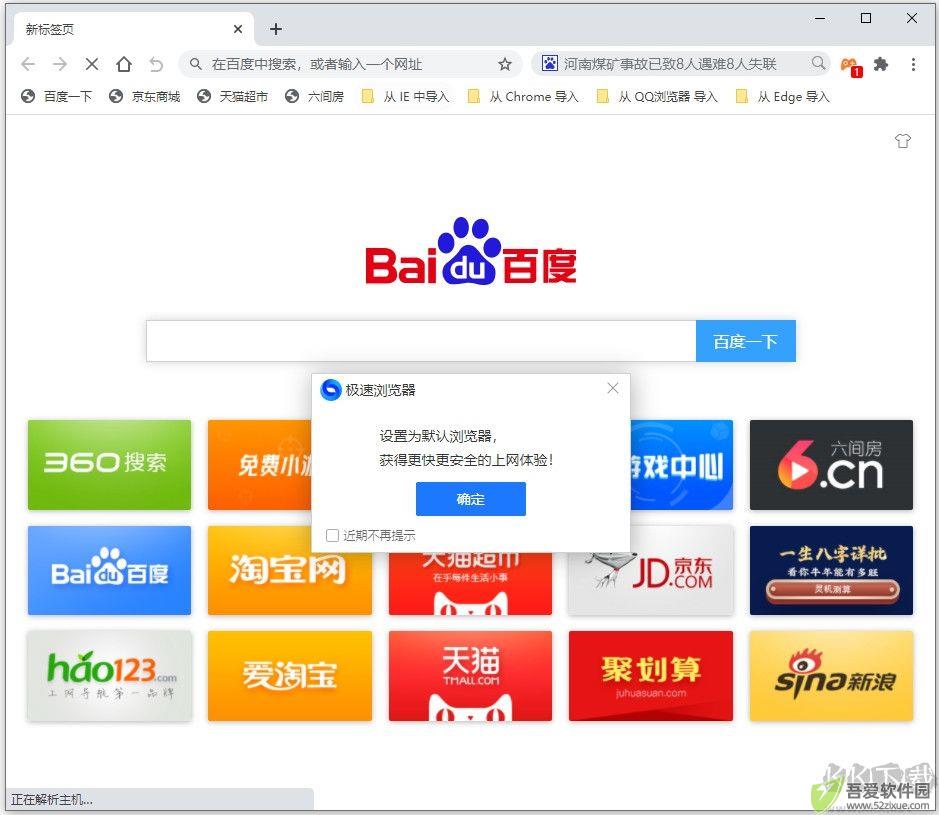Expand the 从 Edge 导入 bookmark folder
939x815 pixels.
(x=782, y=96)
